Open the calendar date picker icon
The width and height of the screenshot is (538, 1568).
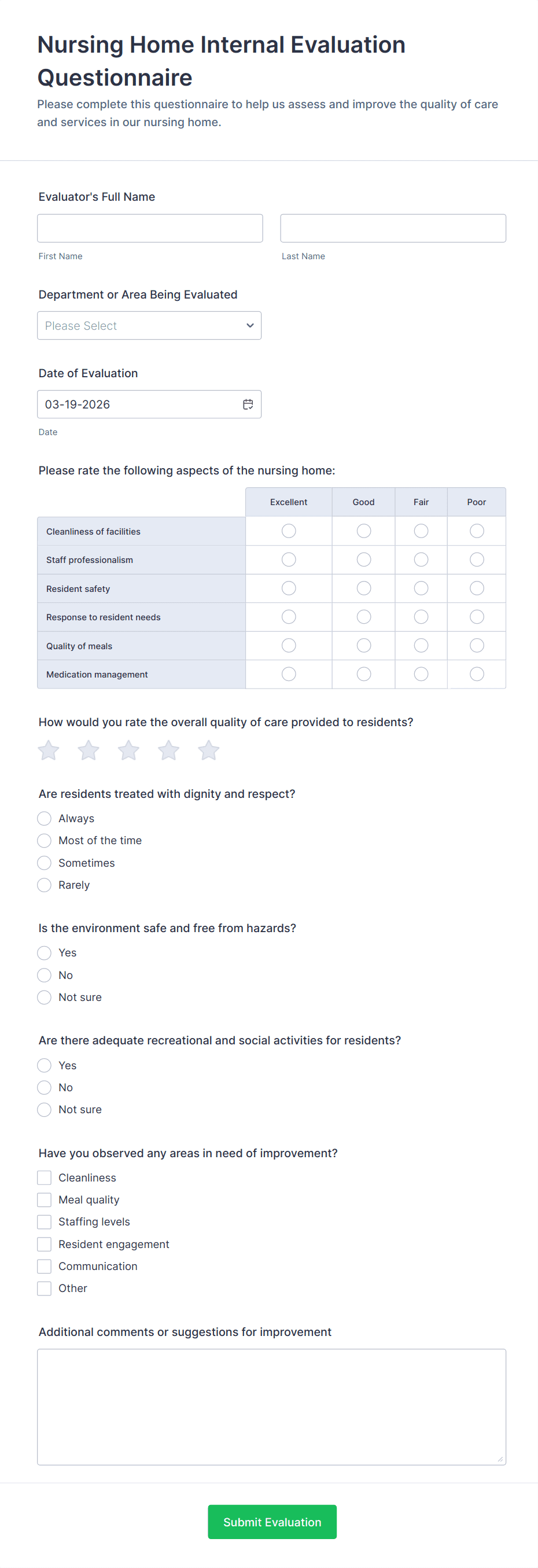248,404
